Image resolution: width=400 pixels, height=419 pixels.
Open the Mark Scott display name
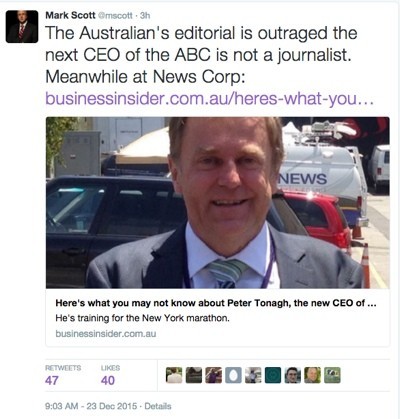pyautogui.click(x=70, y=15)
